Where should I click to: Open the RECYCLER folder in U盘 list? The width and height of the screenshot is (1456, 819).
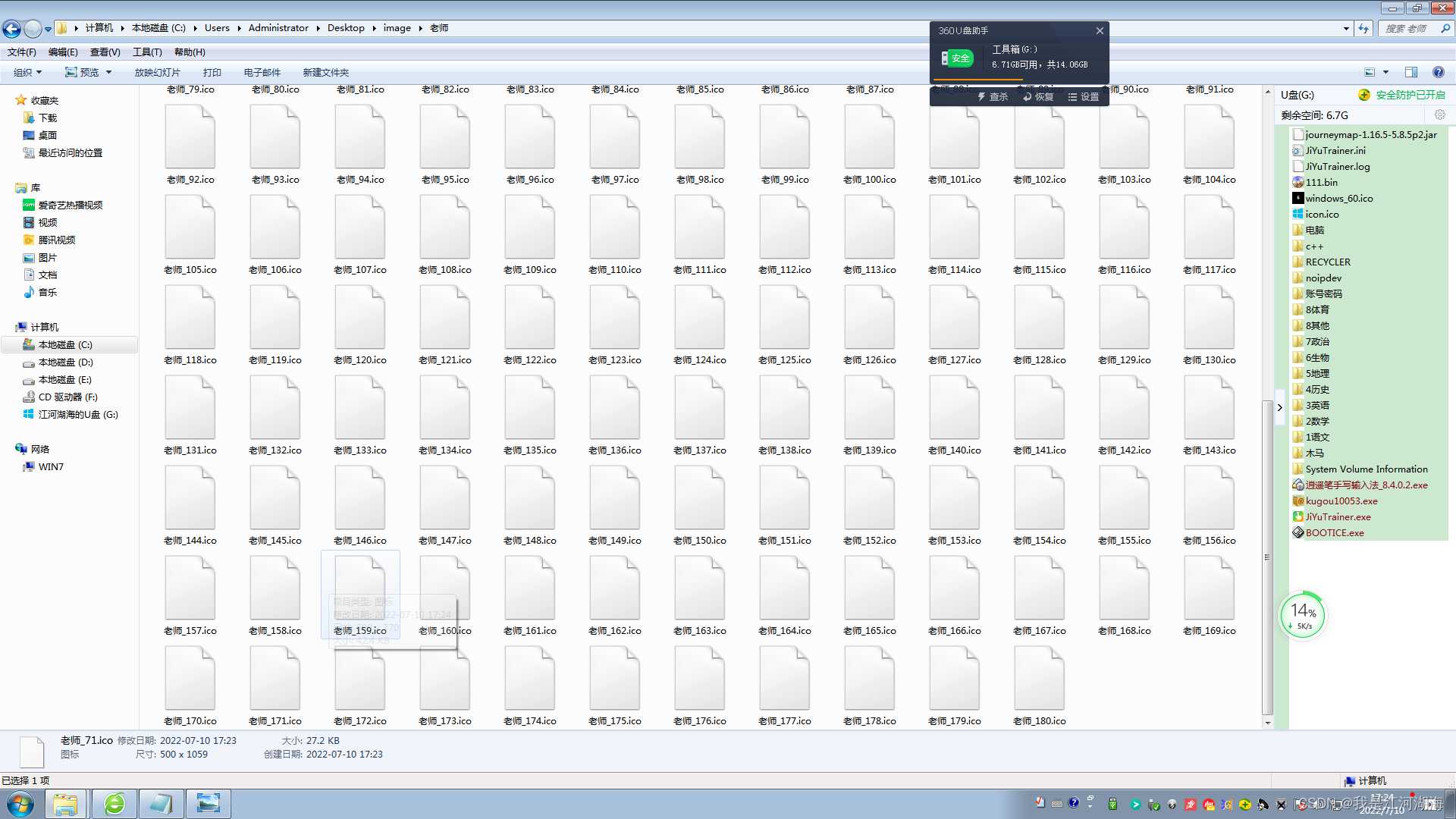pyautogui.click(x=1322, y=262)
